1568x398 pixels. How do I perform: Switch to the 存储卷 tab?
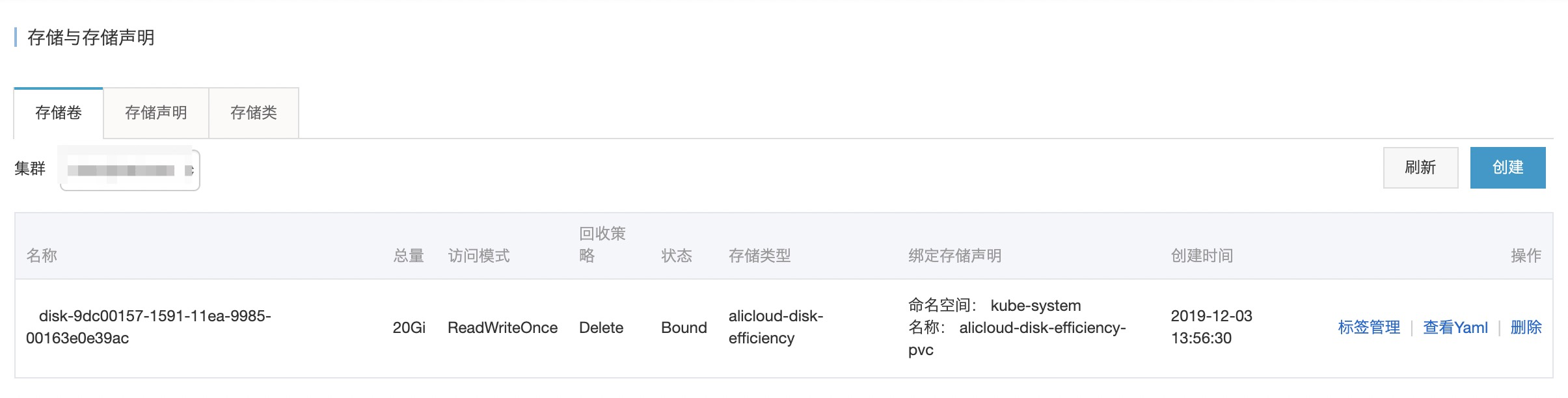coord(59,113)
